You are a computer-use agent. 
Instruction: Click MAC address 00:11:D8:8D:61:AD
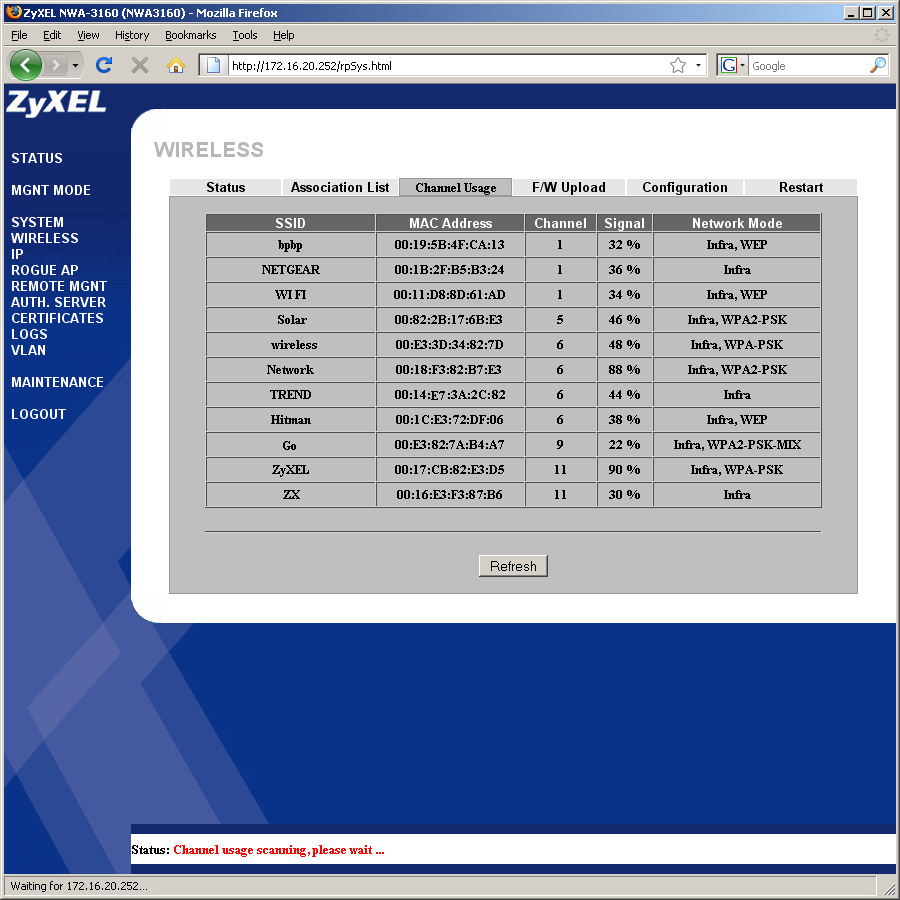tap(449, 294)
